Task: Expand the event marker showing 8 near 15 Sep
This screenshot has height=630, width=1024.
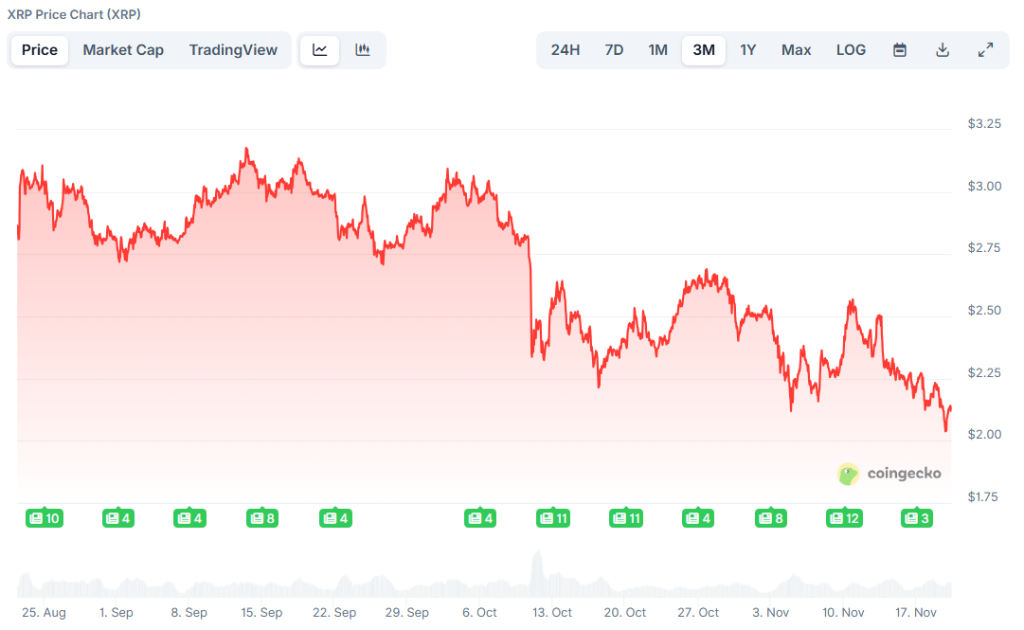Action: pyautogui.click(x=262, y=518)
